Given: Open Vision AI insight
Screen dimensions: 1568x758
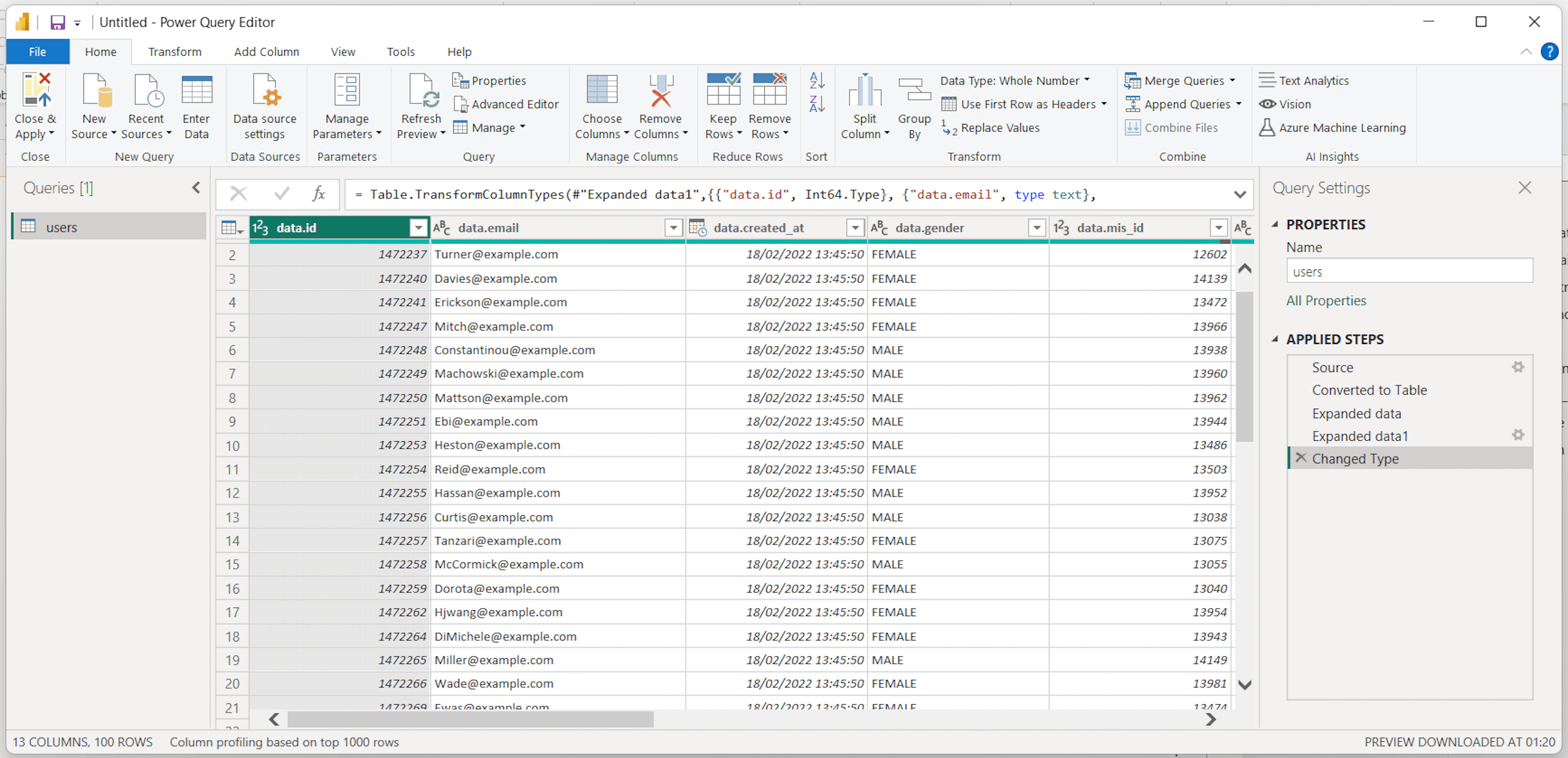Looking at the screenshot, I should [1285, 104].
